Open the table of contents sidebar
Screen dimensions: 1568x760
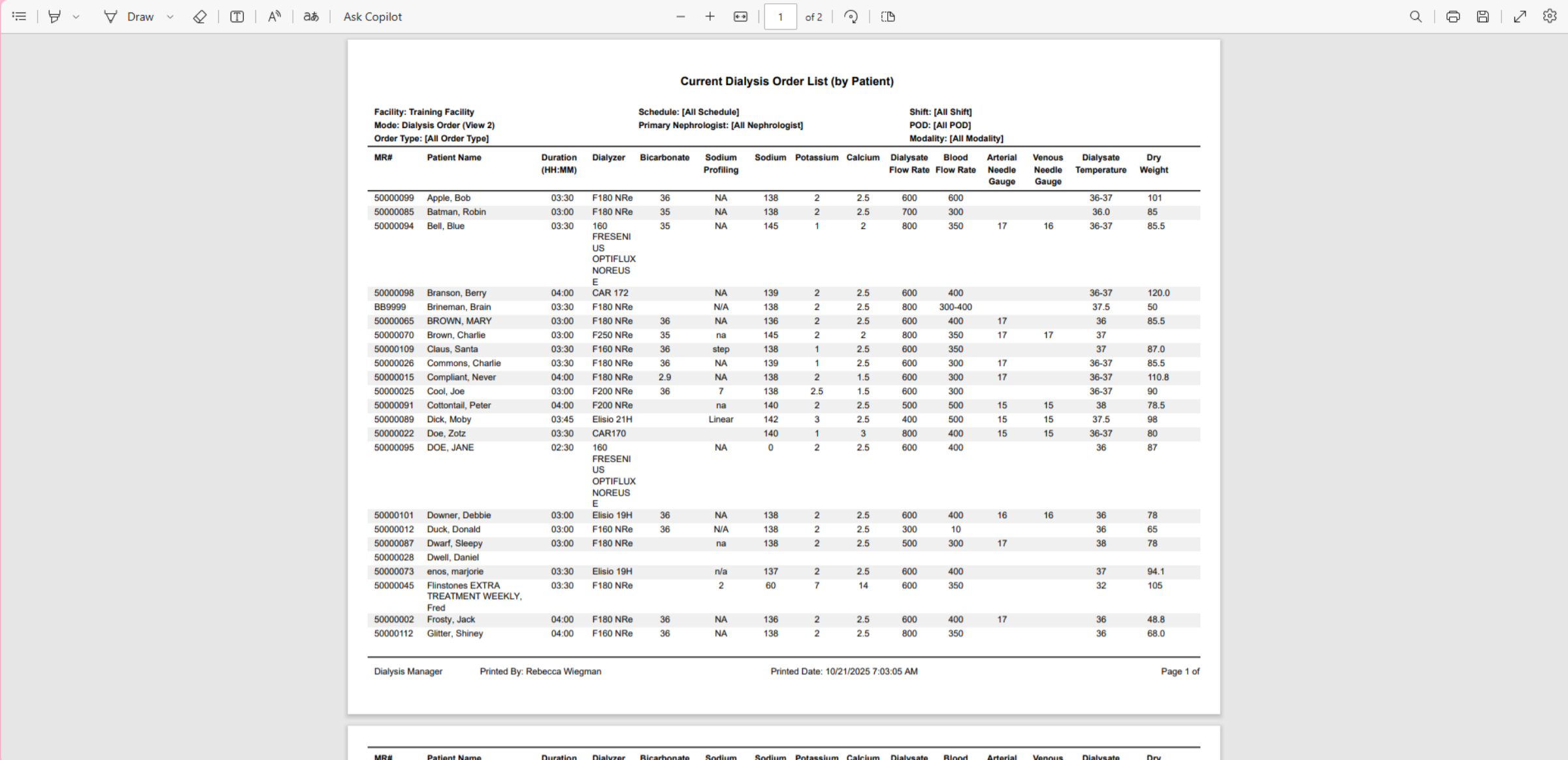(20, 16)
